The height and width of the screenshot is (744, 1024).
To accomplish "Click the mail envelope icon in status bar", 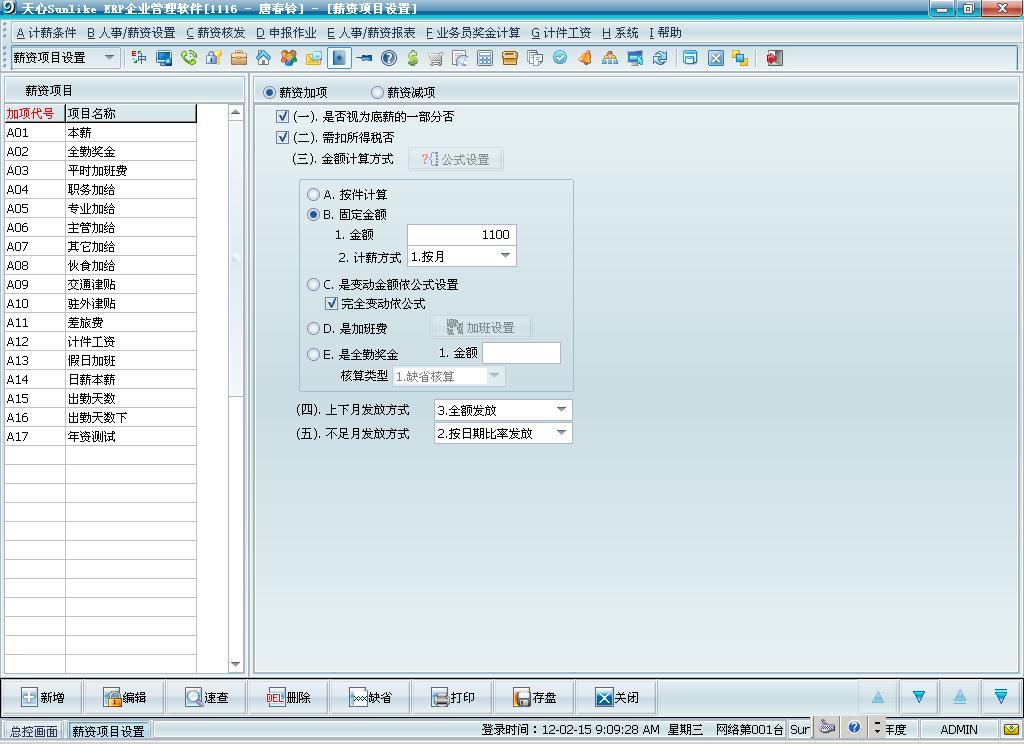I will (x=1012, y=729).
